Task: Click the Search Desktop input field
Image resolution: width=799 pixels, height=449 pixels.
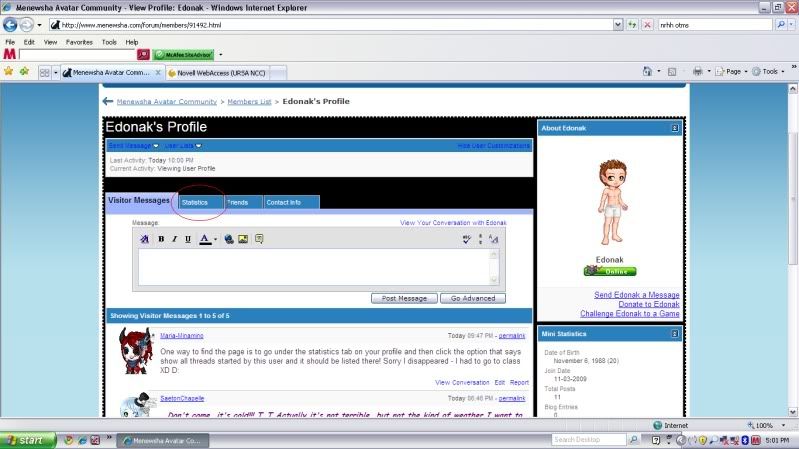Action: click(589, 439)
